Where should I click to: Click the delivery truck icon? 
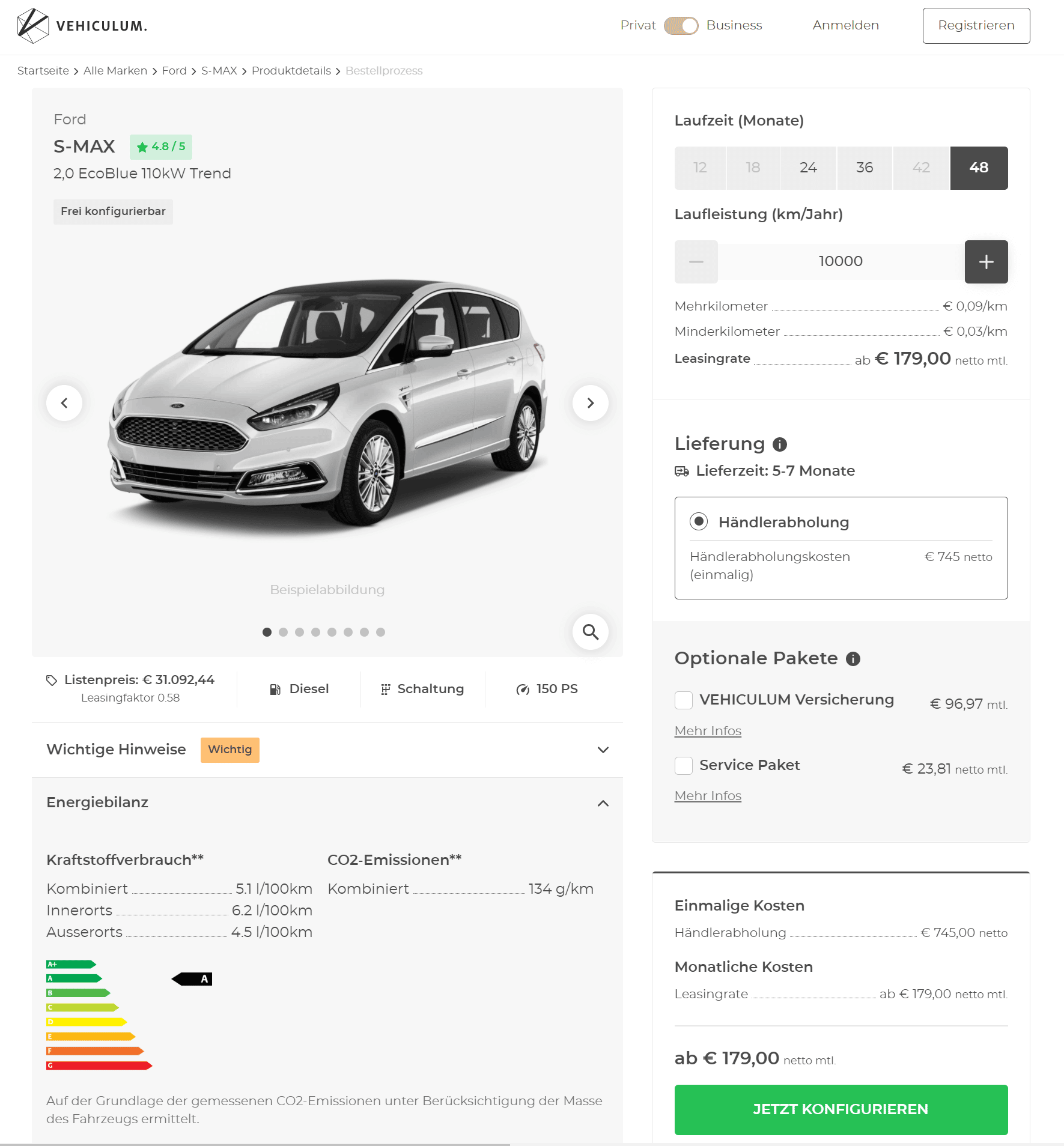coord(682,471)
